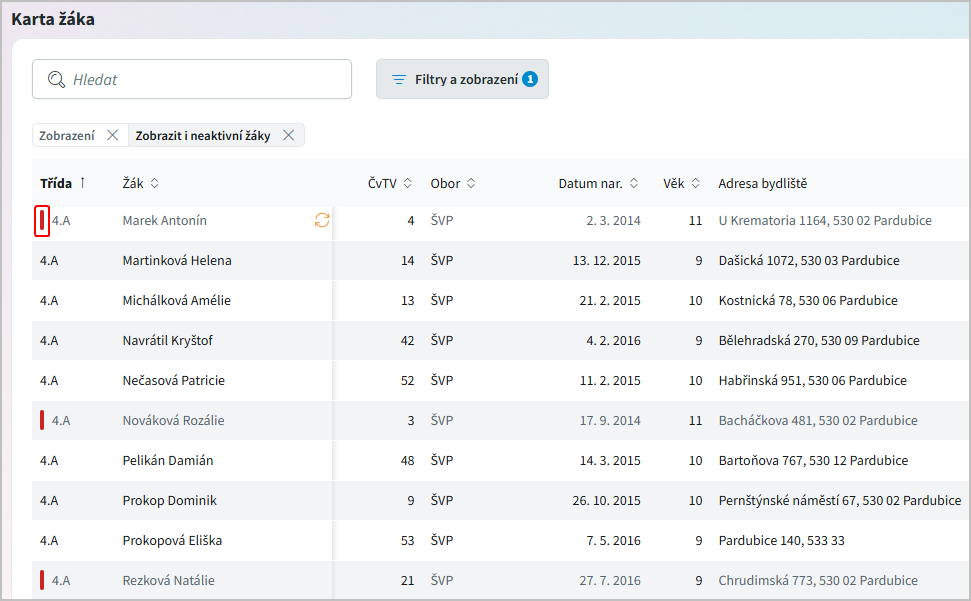Click the red inactive marker for Marek Antonín
The image size is (971, 601).
(41, 220)
